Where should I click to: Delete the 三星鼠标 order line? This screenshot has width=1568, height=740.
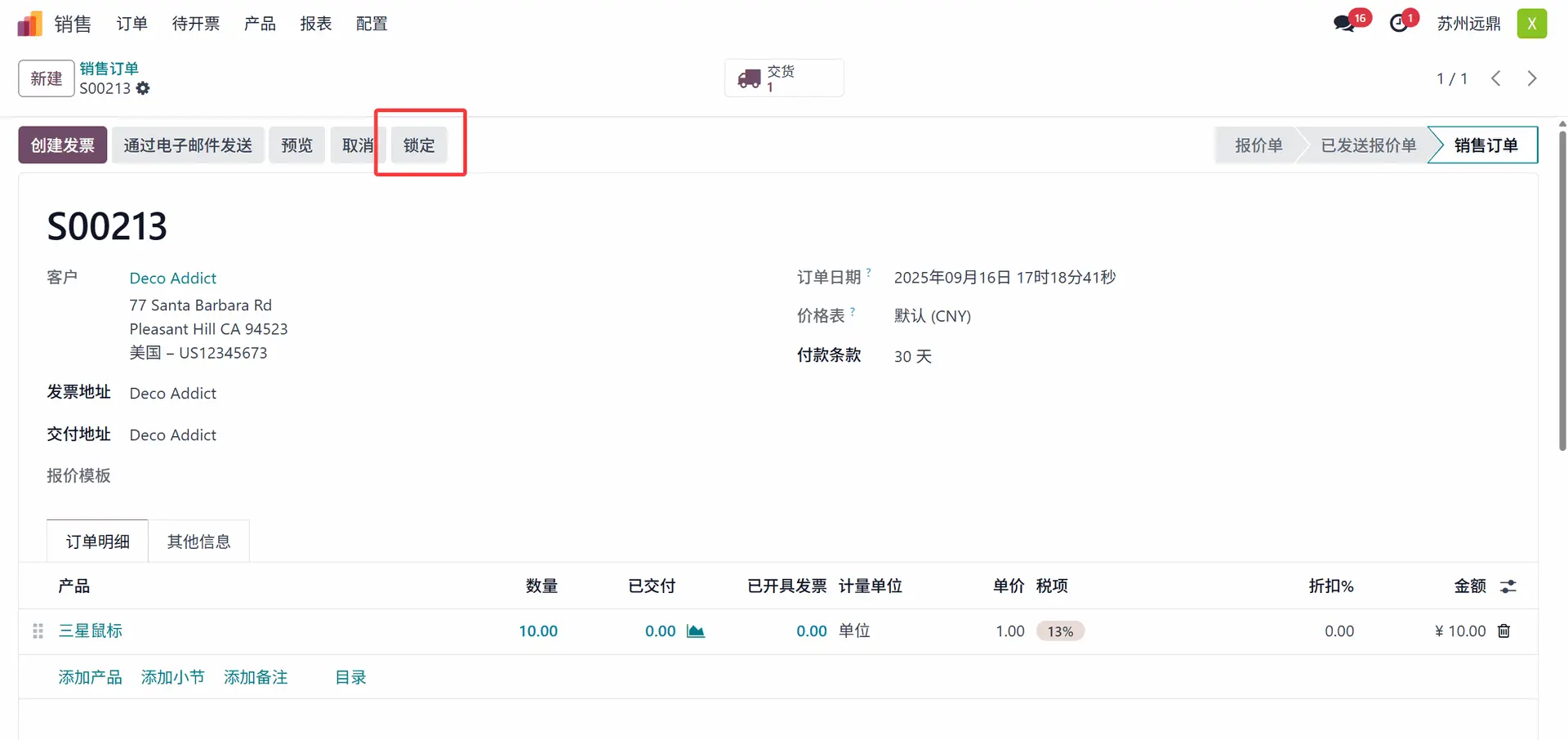coord(1503,631)
